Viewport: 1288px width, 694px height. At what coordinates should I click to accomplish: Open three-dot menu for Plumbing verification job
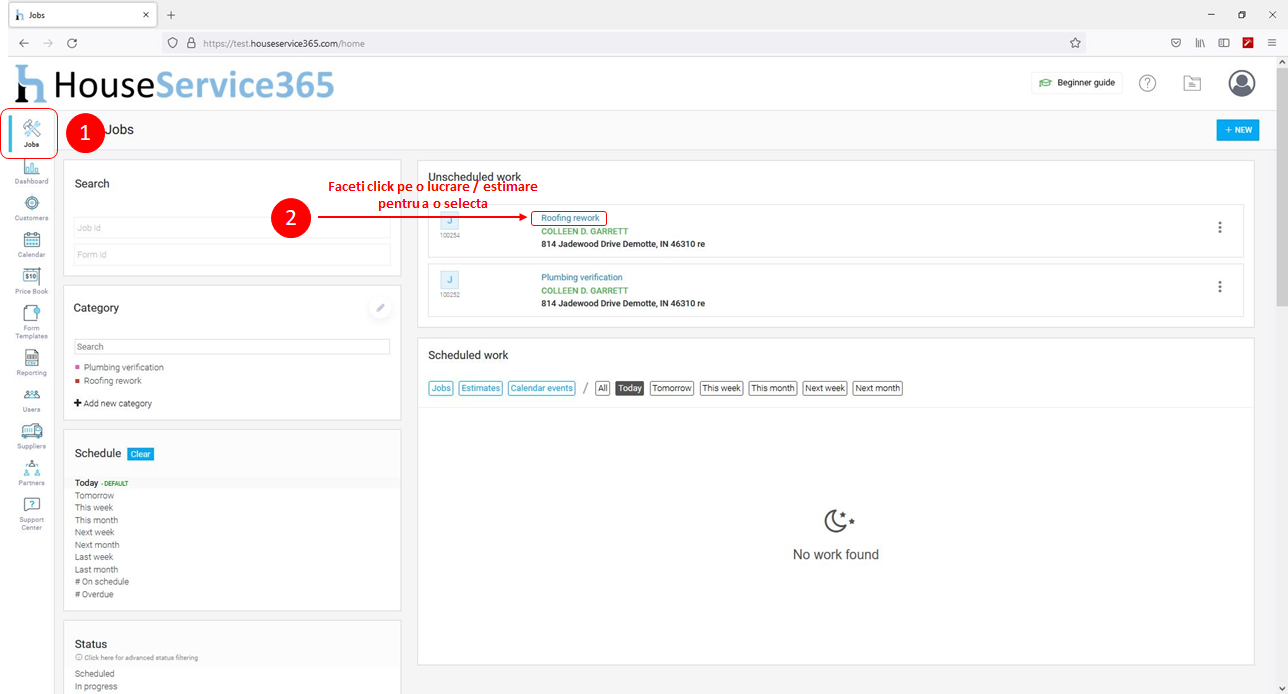[x=1219, y=287]
